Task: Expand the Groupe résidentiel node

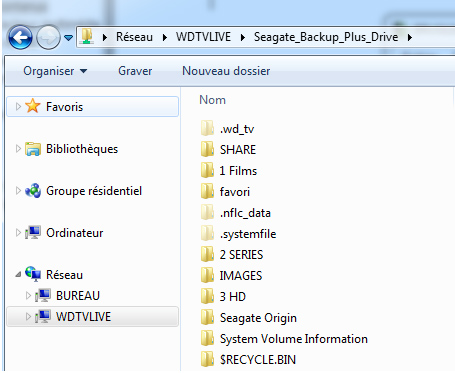Action: click(x=18, y=191)
